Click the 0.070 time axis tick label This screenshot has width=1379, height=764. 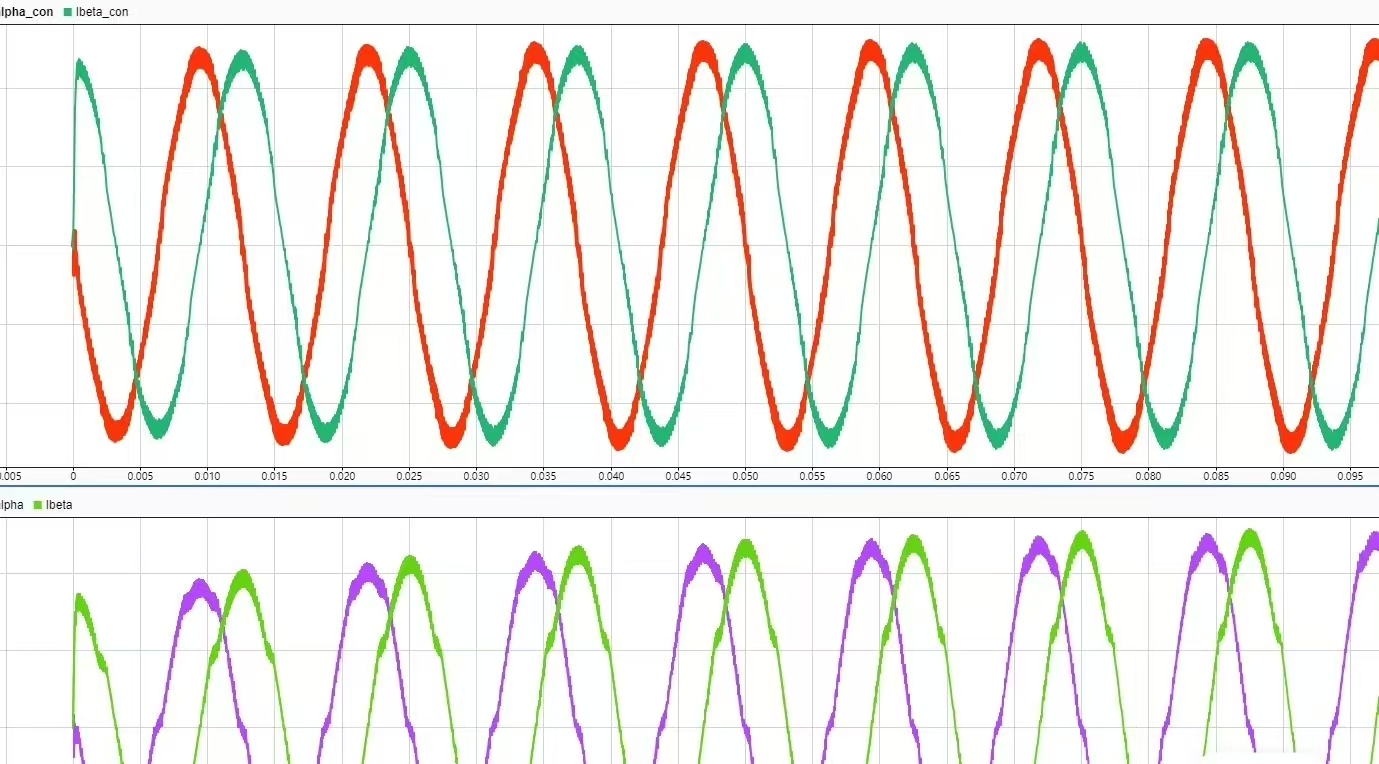pyautogui.click(x=1013, y=476)
